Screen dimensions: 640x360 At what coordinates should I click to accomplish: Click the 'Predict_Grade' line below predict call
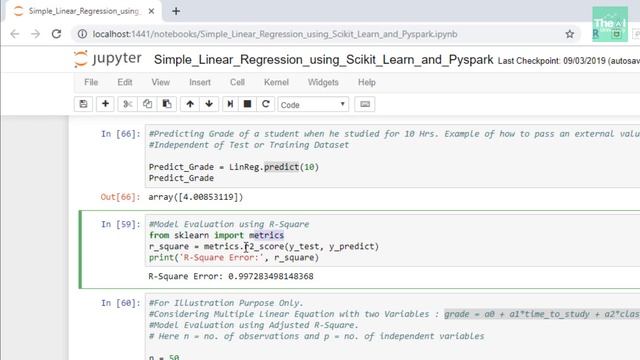click(x=181, y=178)
